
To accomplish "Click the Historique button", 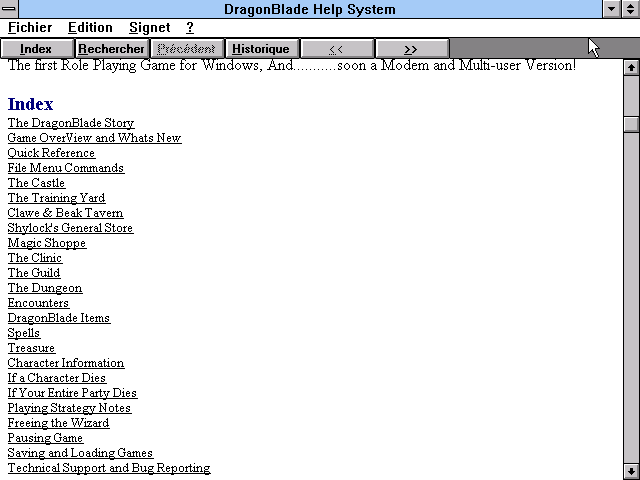I will tap(262, 49).
